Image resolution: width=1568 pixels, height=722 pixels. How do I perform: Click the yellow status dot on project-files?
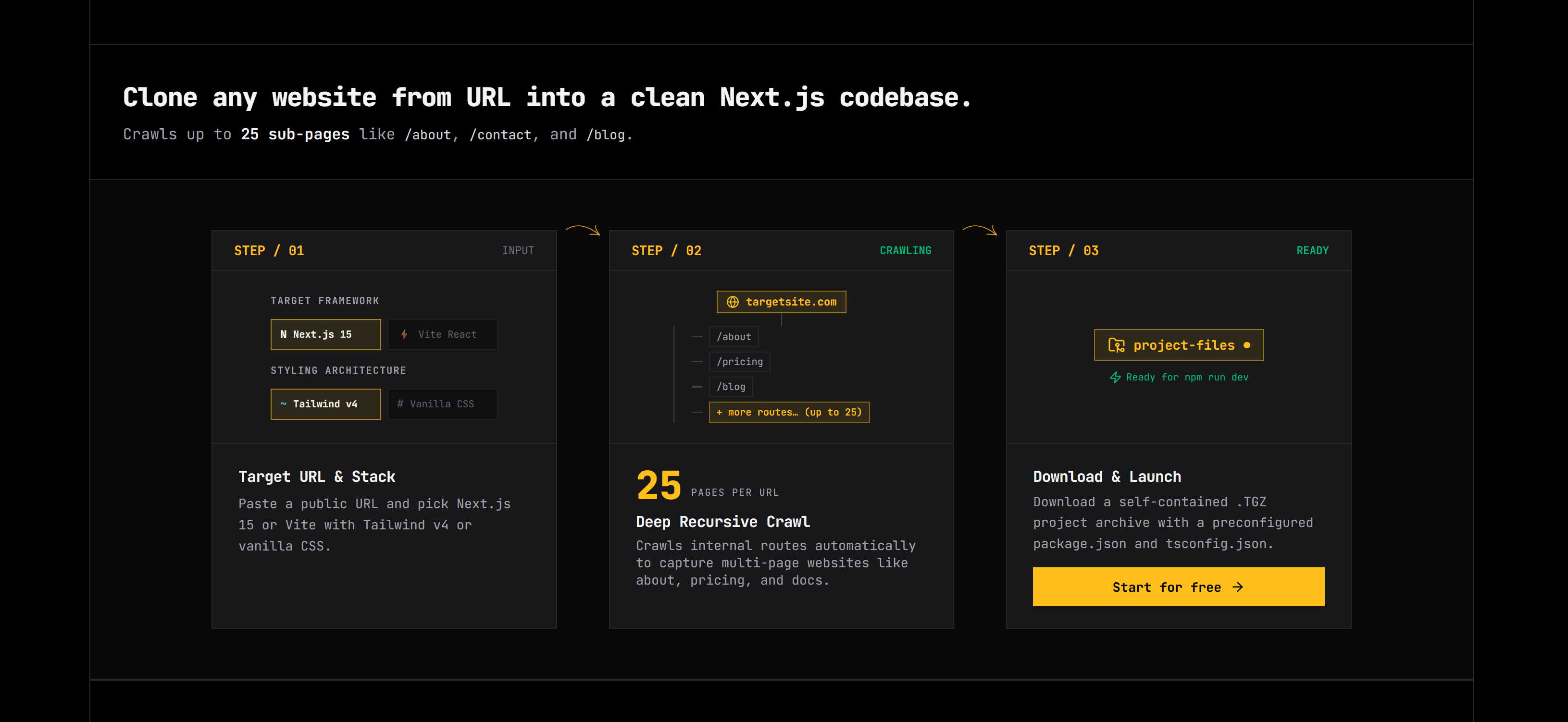coord(1246,345)
